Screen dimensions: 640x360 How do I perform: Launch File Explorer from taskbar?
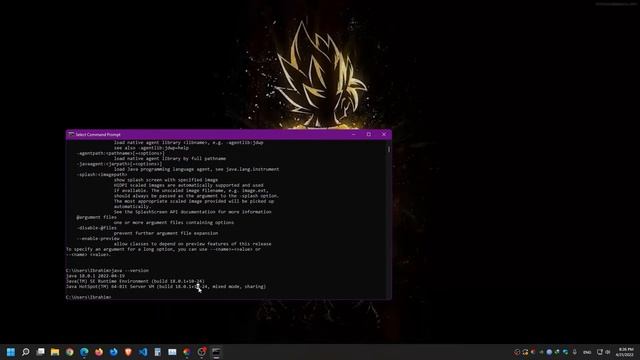[55, 352]
